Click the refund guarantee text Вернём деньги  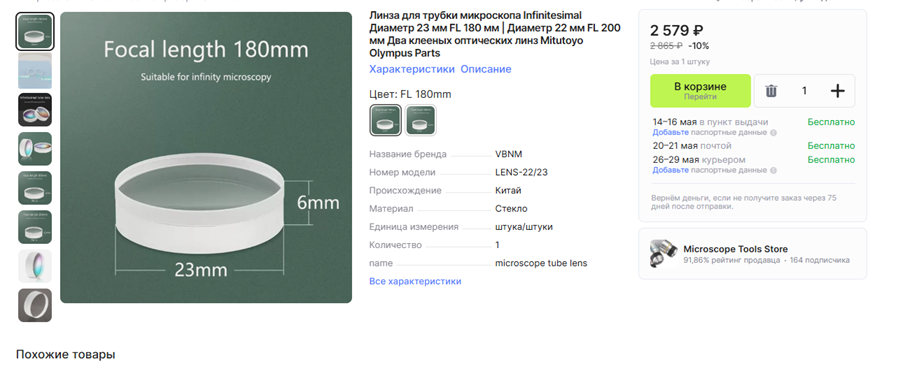click(x=744, y=202)
